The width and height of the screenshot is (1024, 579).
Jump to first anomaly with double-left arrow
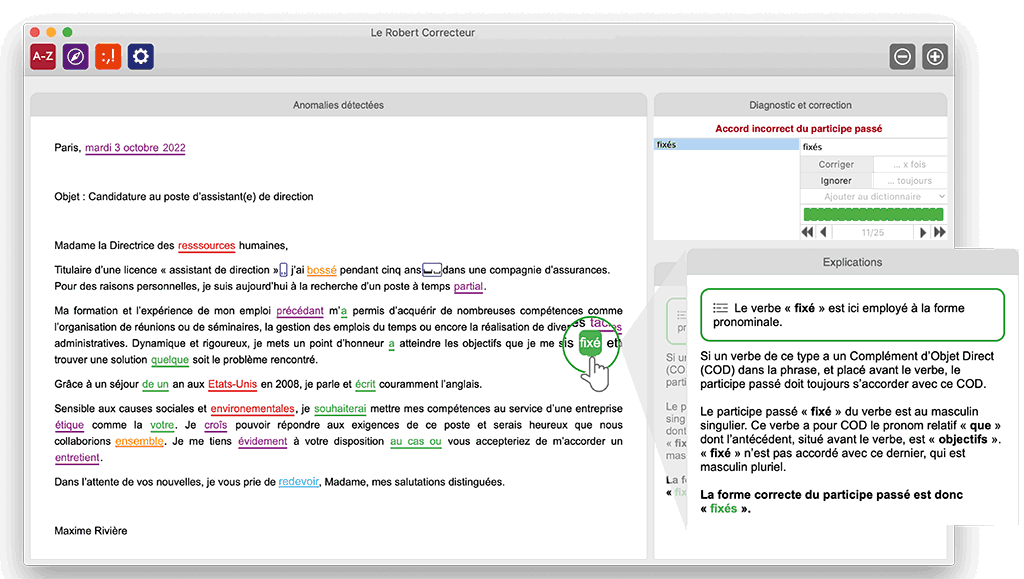click(x=808, y=232)
